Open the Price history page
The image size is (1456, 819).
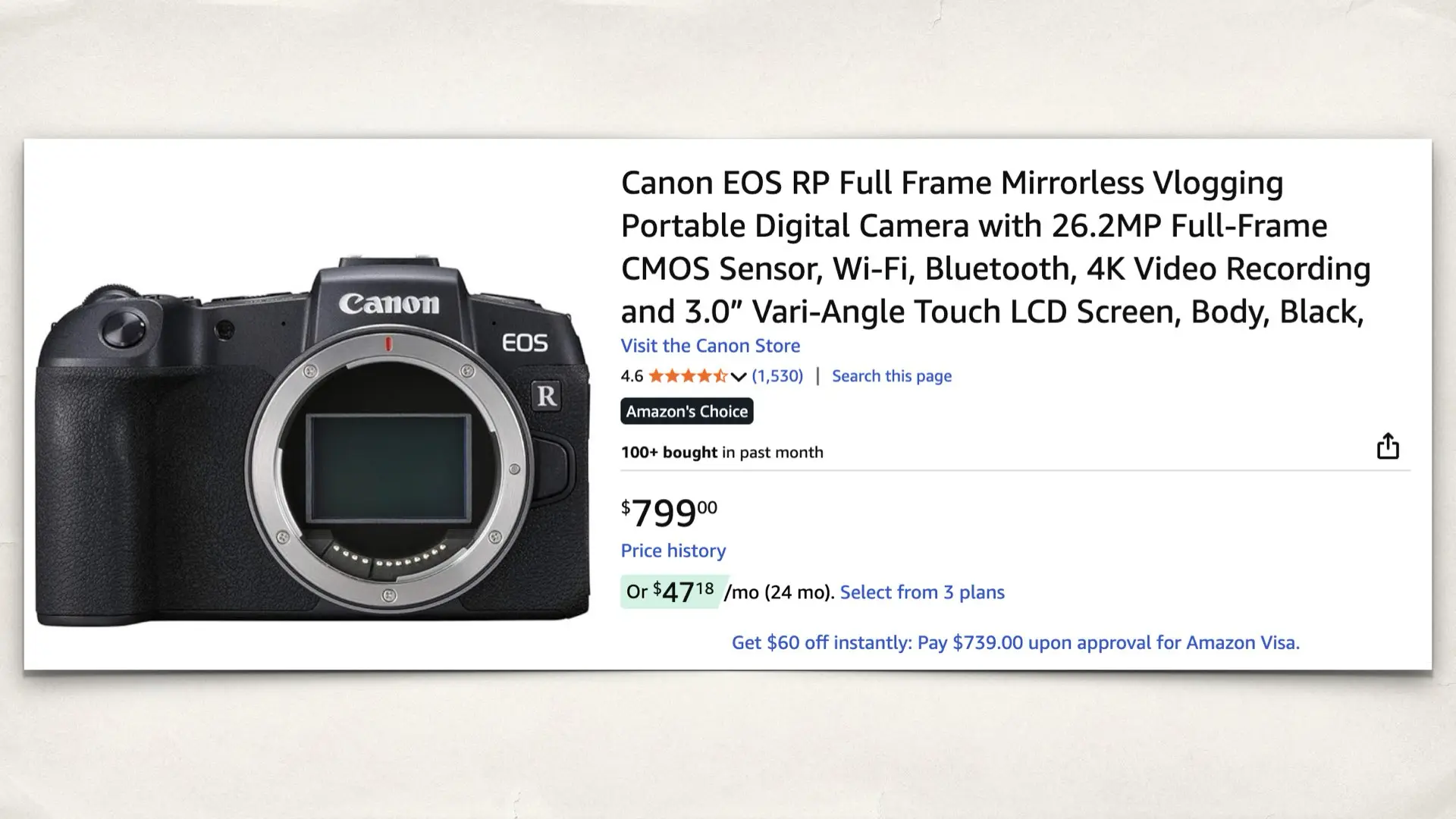[x=673, y=551]
